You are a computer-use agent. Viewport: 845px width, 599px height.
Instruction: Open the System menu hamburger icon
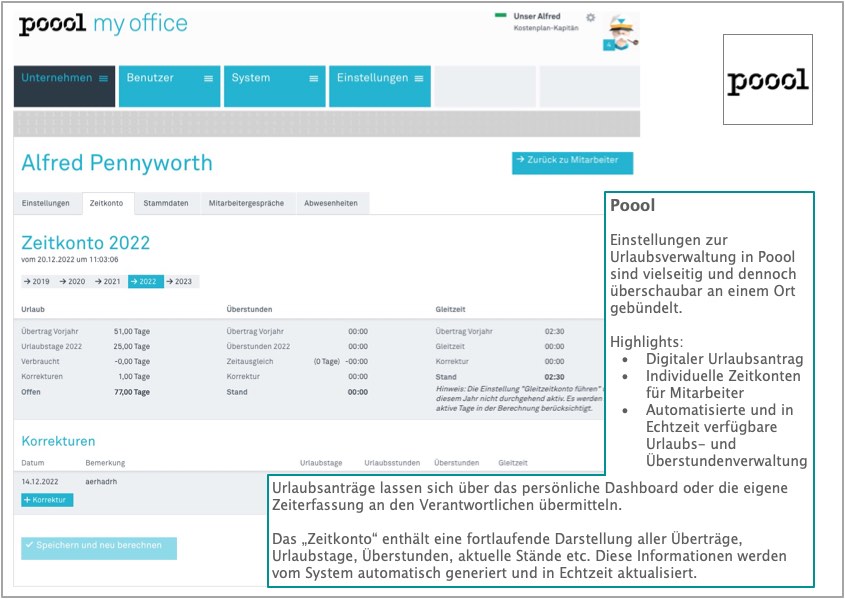pyautogui.click(x=313, y=78)
